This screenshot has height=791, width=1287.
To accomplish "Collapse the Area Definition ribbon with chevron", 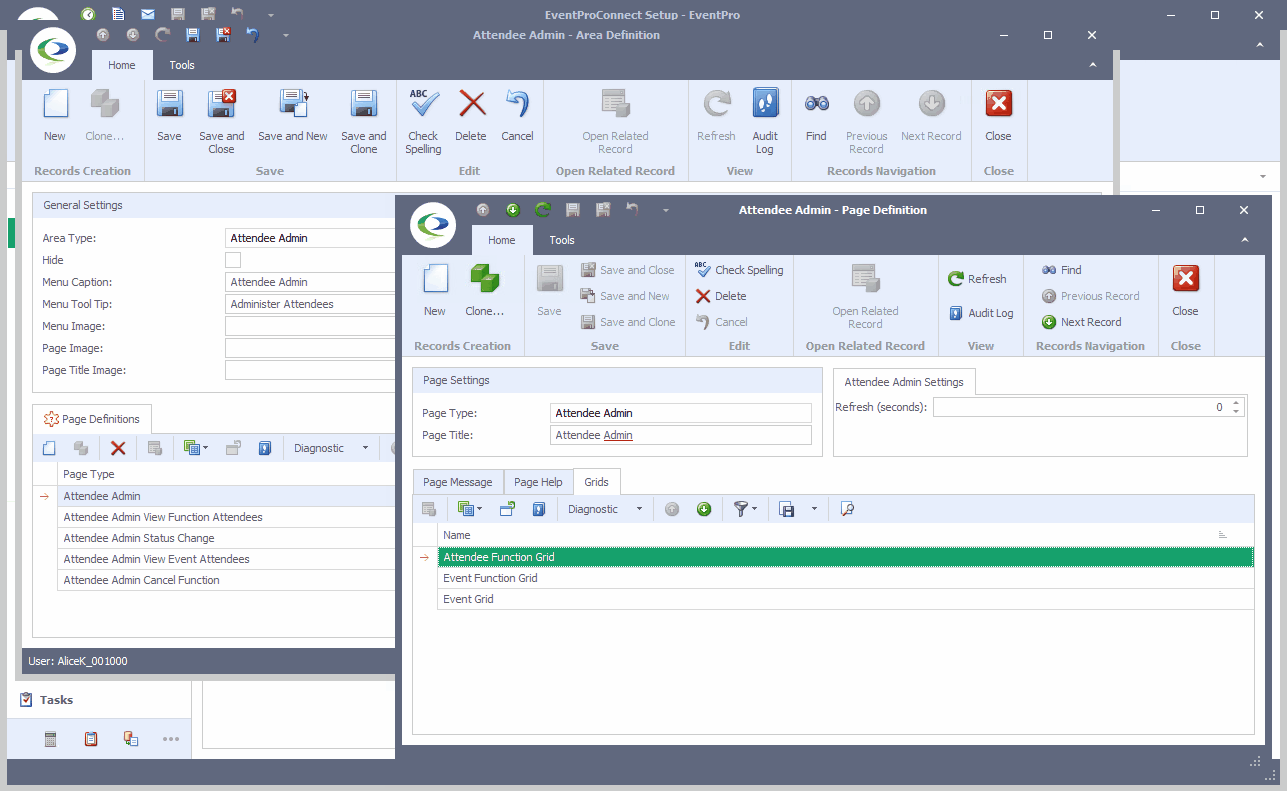I will click(x=1092, y=65).
